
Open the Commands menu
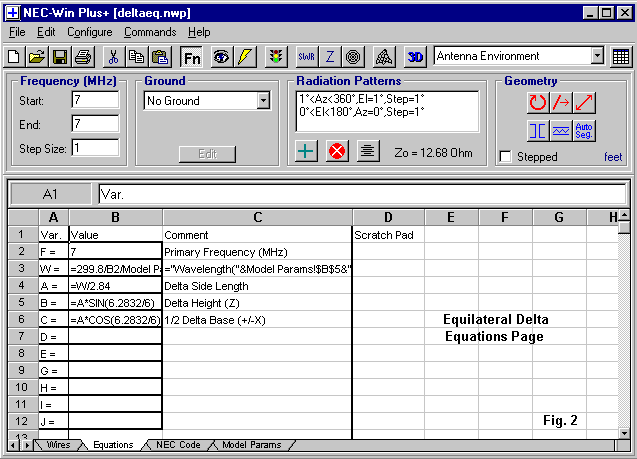tap(149, 32)
